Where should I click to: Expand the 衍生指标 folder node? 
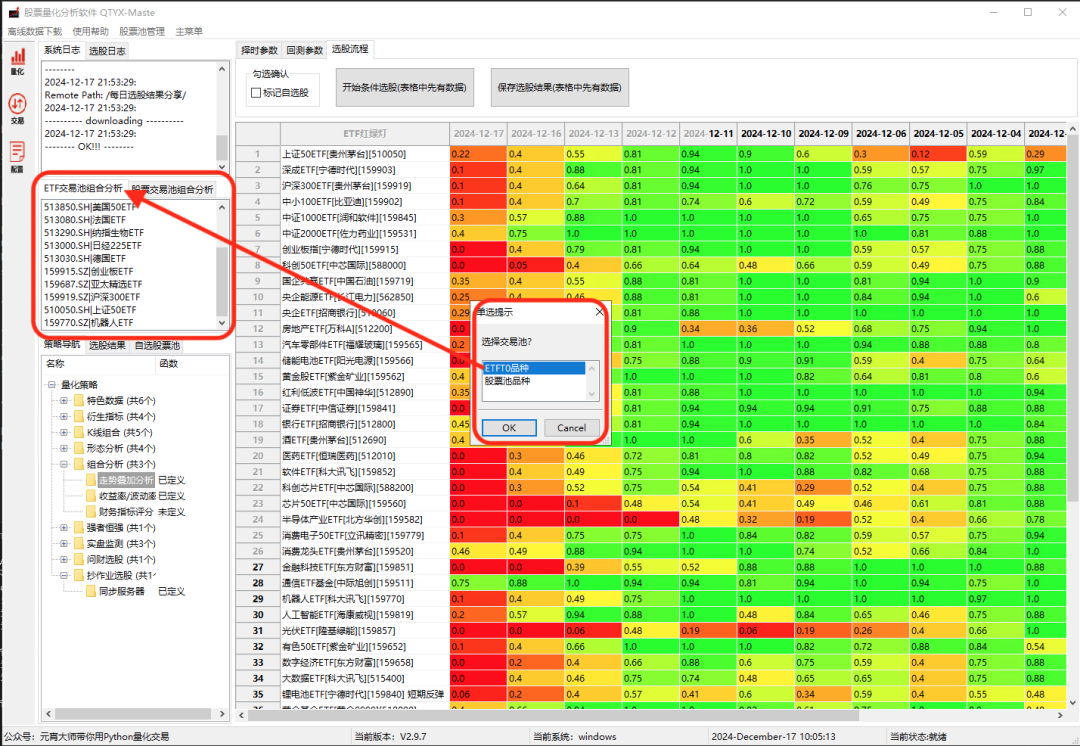pyautogui.click(x=64, y=416)
